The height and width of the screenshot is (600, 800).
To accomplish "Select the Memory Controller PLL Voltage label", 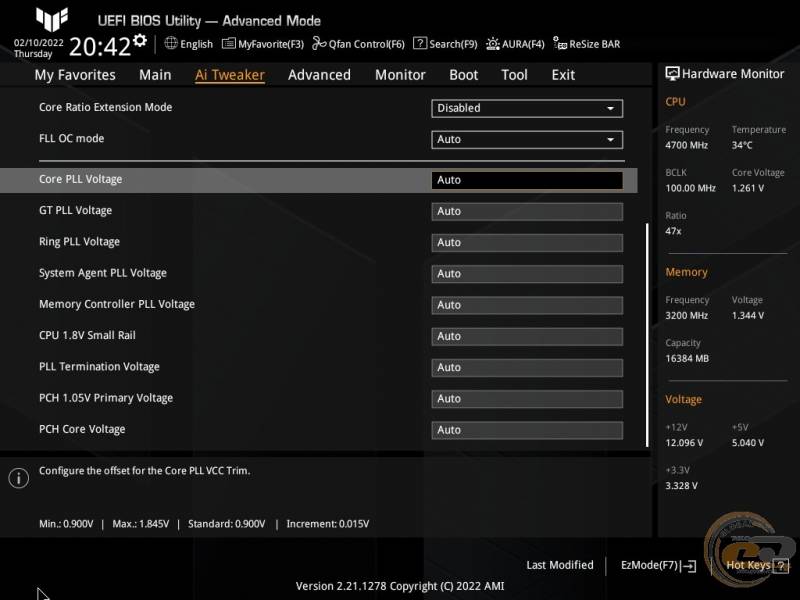I will tap(117, 304).
